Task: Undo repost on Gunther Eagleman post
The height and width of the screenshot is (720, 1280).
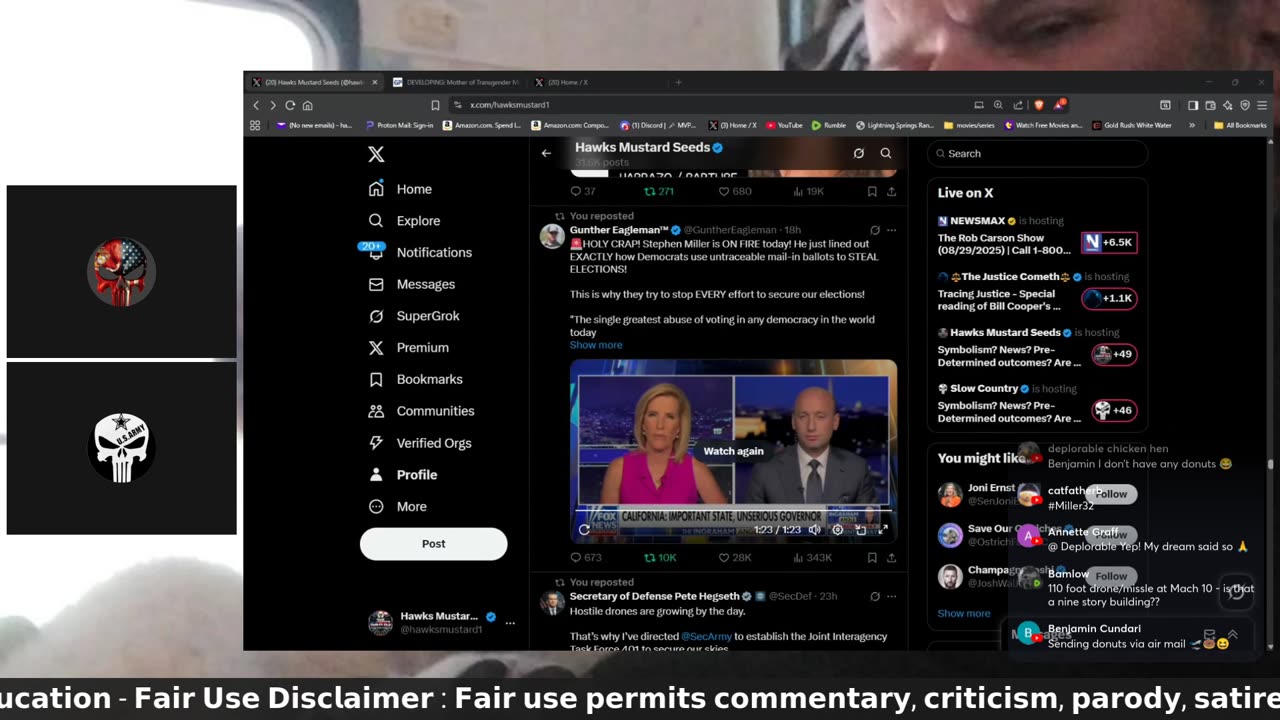Action: tap(660, 558)
